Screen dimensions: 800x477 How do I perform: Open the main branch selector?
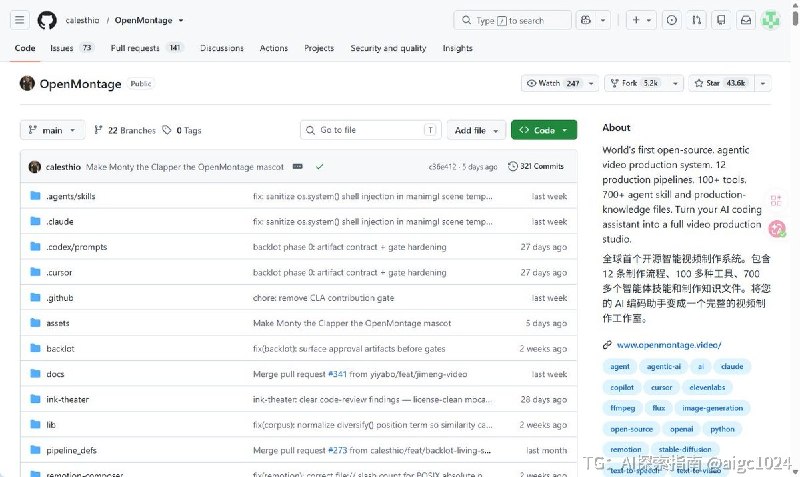coord(52,130)
